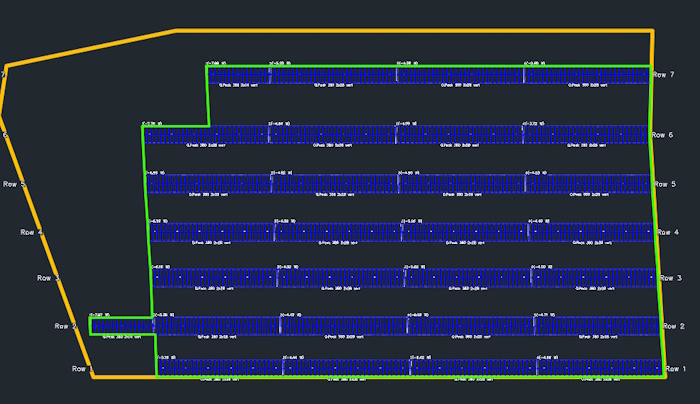The height and width of the screenshot is (404, 700).
Task: Click the 'Row 4' label on left boundary
Action: [32, 232]
